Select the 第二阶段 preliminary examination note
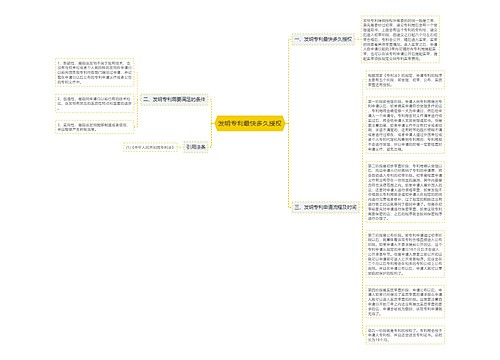This screenshot has height=360, width=500. pos(405,192)
